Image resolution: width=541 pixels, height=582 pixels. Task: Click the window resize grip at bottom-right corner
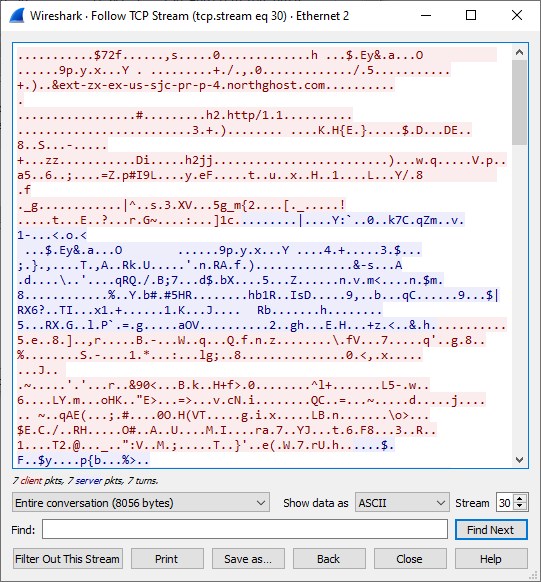pos(533,575)
